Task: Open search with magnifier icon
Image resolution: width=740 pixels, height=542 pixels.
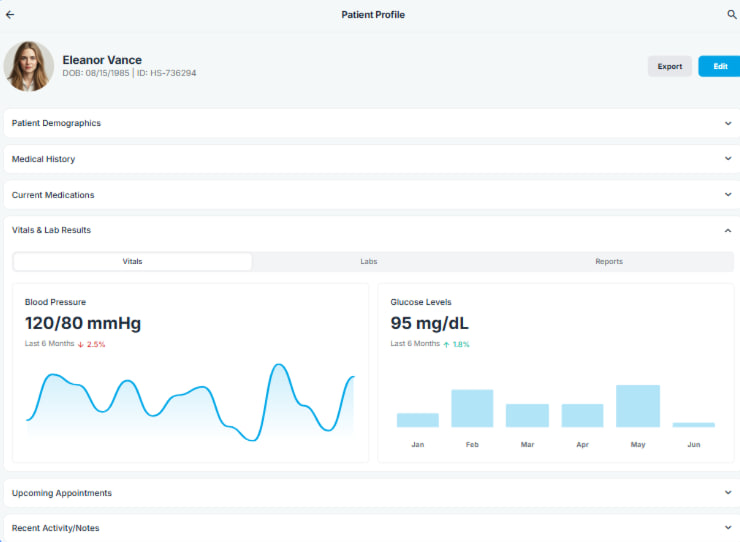Action: pos(732,15)
